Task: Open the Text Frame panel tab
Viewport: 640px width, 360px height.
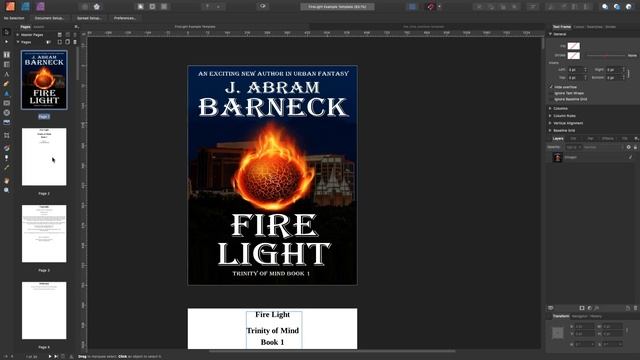Action: 562,27
